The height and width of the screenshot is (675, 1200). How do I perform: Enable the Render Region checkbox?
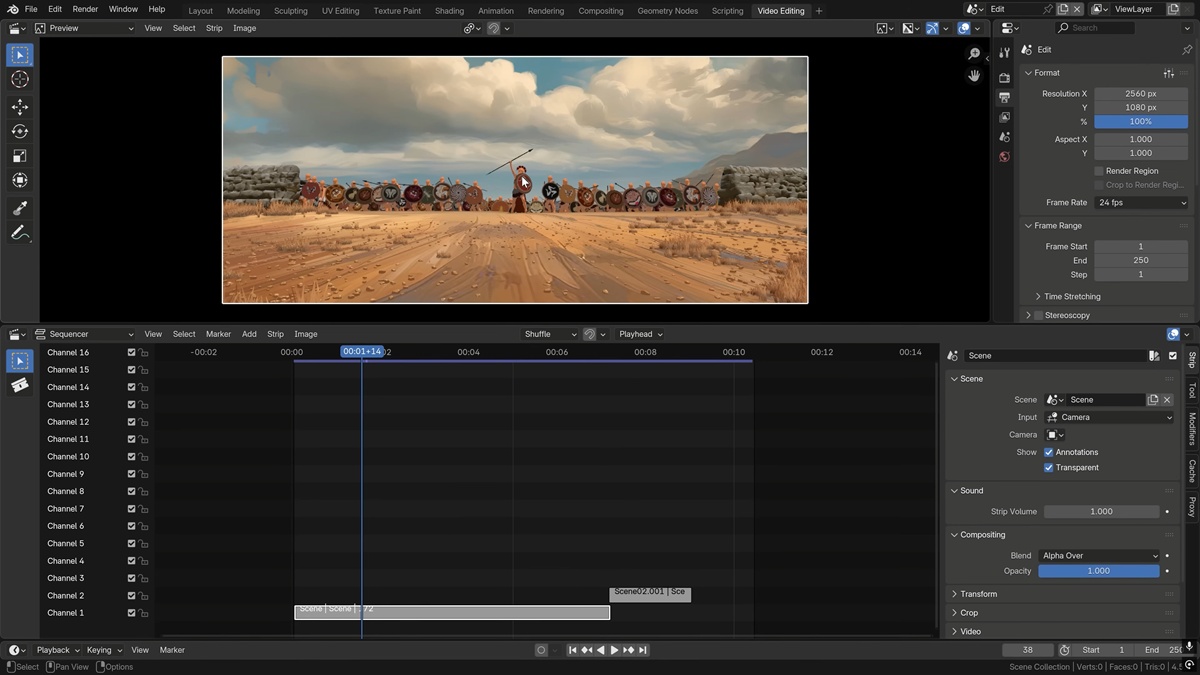click(x=1098, y=171)
